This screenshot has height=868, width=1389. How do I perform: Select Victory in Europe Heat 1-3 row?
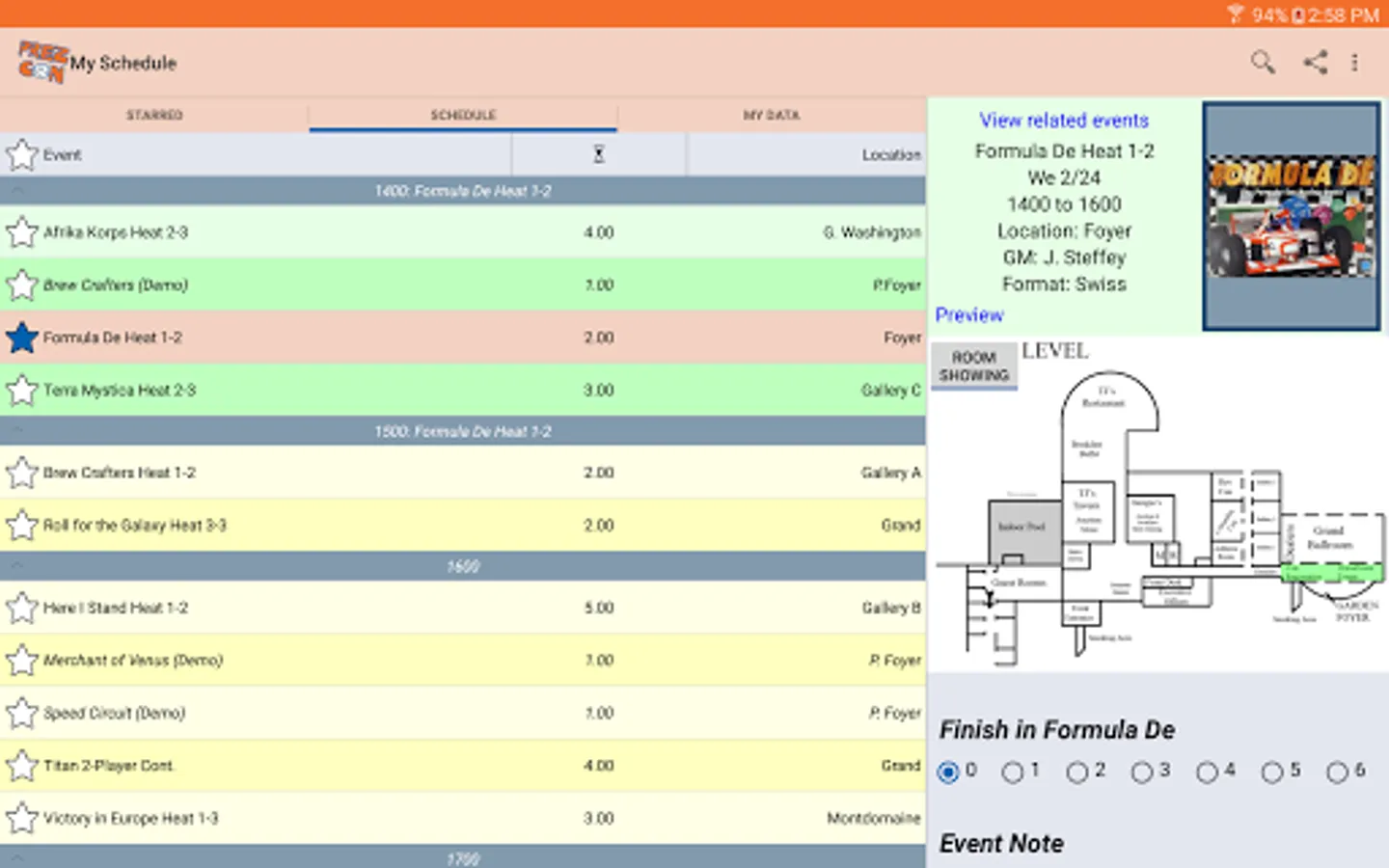tap(463, 819)
